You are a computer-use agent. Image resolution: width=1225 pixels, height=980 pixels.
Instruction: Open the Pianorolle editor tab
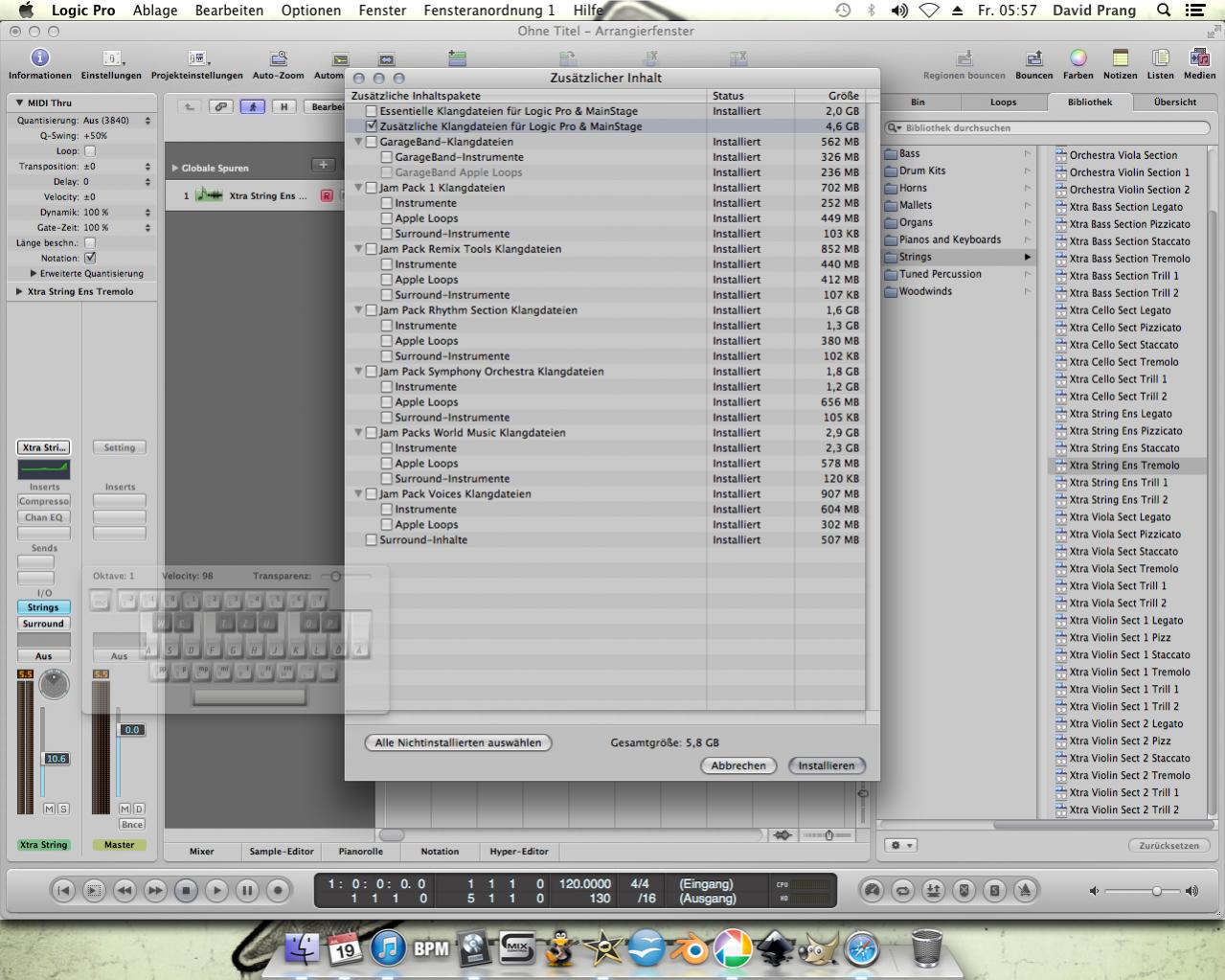click(361, 851)
